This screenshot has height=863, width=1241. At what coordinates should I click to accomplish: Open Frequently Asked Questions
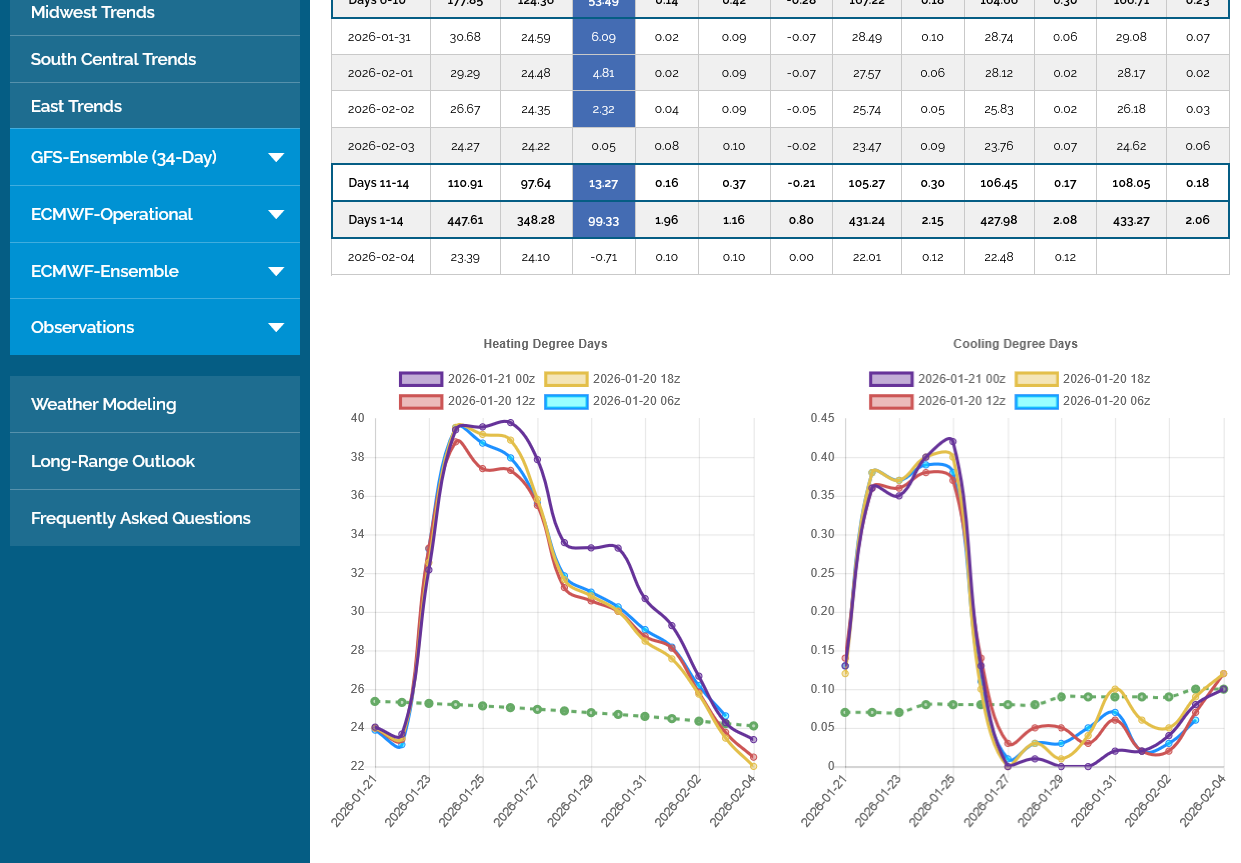[x=140, y=519]
